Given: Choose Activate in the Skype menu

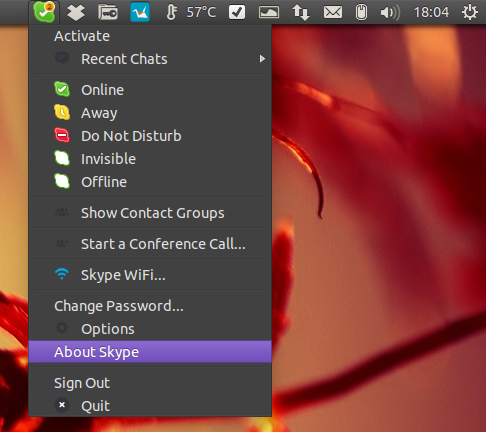Looking at the screenshot, I should click(150, 36).
